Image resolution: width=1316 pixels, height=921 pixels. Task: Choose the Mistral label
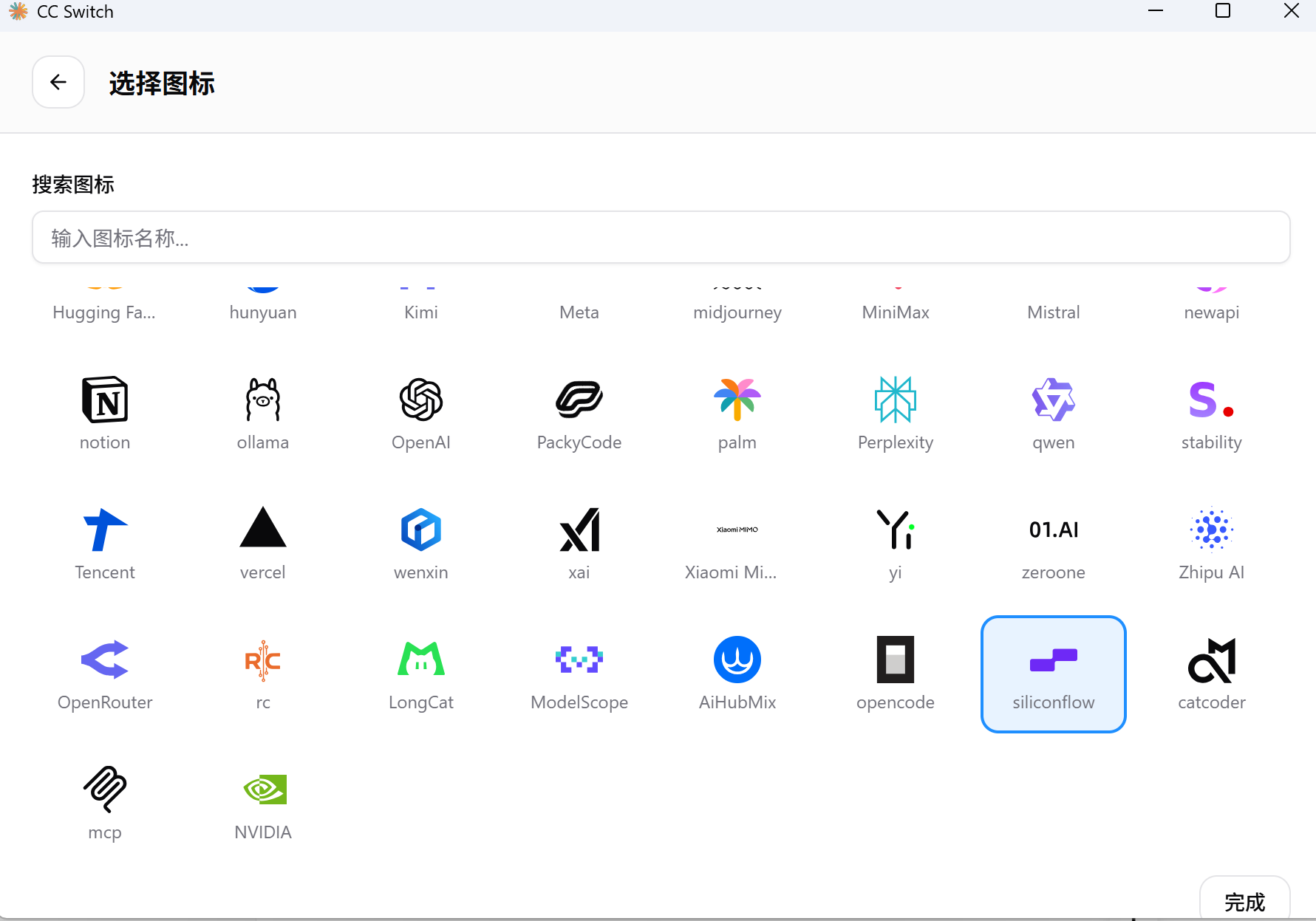(x=1054, y=312)
